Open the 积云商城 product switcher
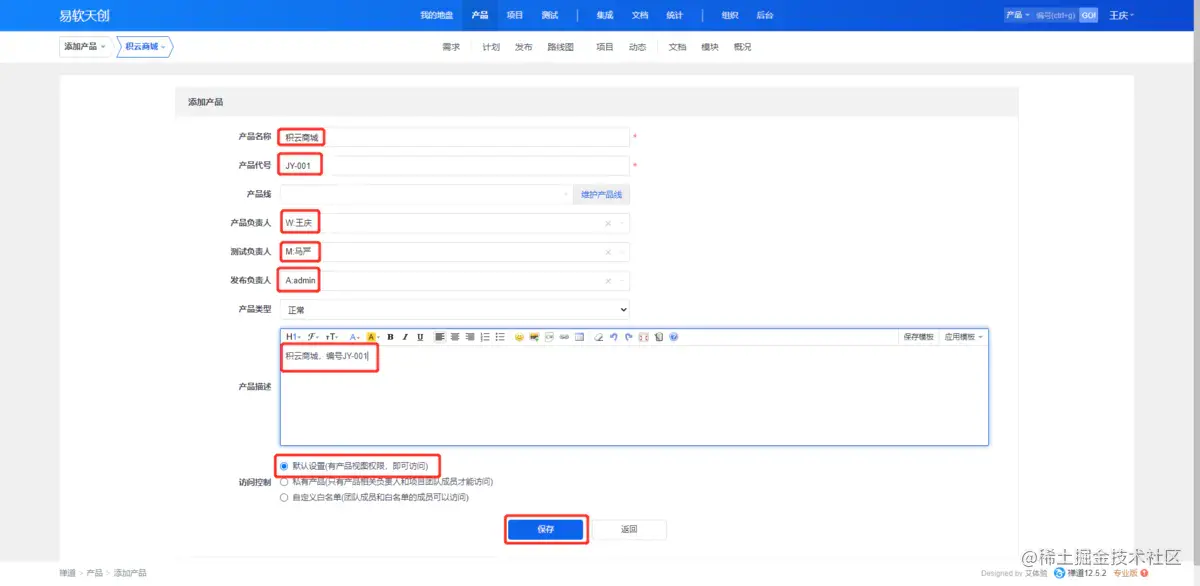 [x=145, y=46]
